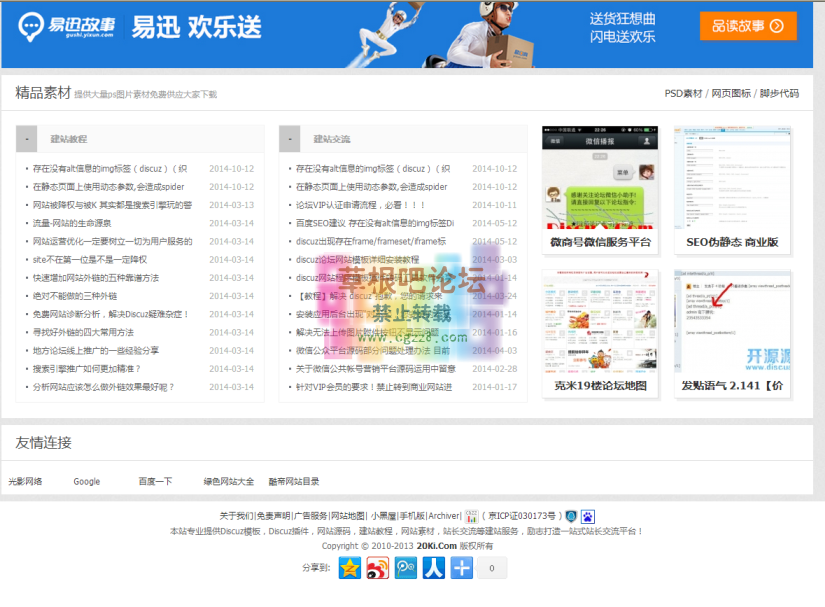
Task: Share the page to Sina Weibo
Action: click(x=377, y=568)
